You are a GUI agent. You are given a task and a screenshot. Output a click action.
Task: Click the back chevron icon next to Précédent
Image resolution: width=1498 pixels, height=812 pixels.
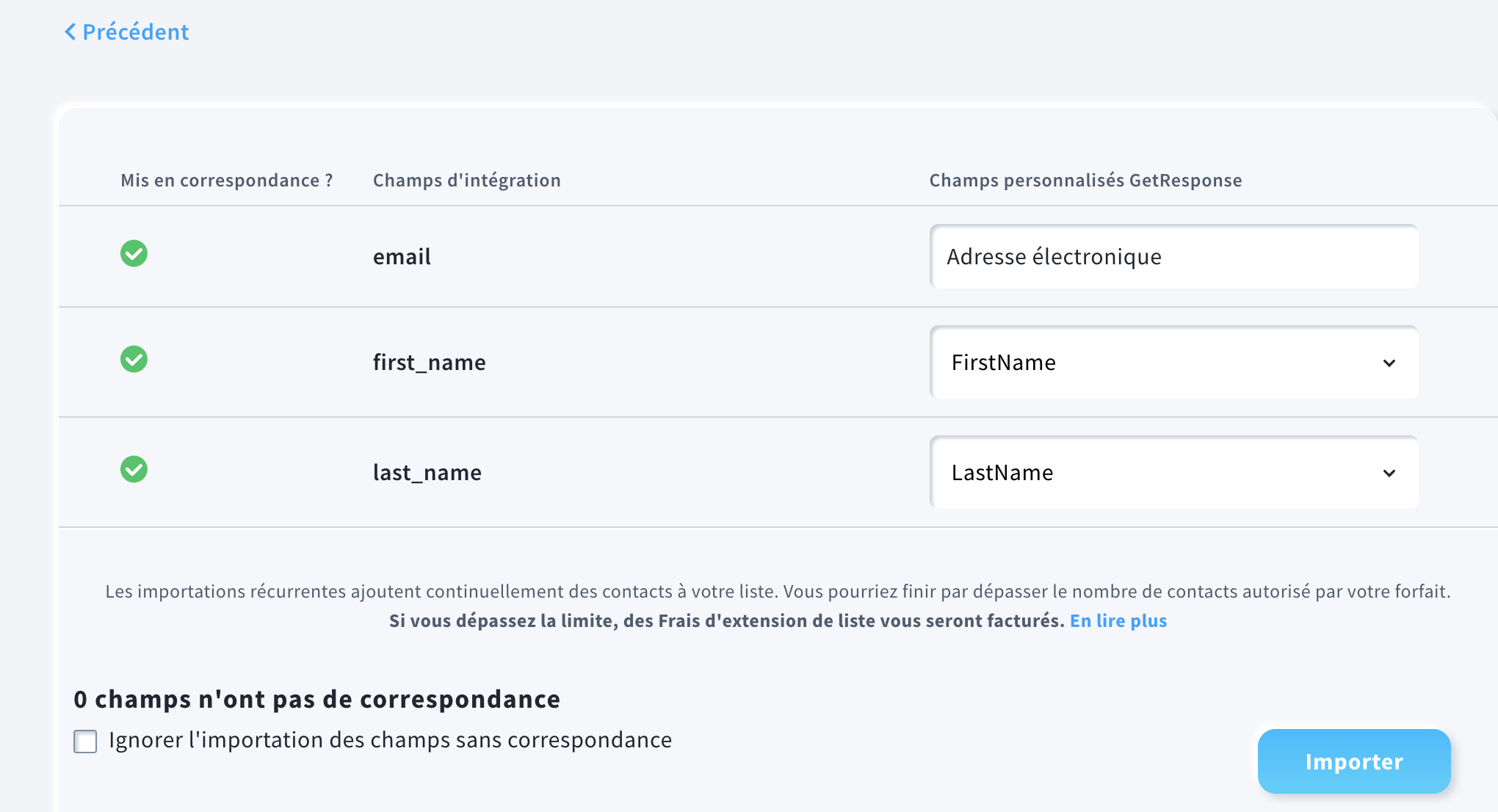point(70,32)
